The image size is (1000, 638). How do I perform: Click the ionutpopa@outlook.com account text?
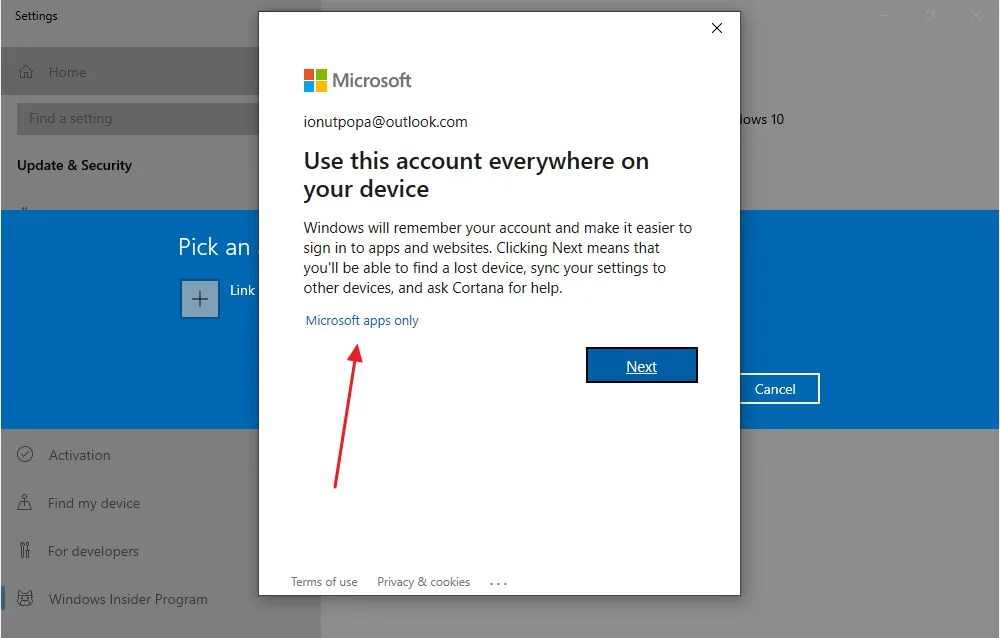click(x=385, y=122)
